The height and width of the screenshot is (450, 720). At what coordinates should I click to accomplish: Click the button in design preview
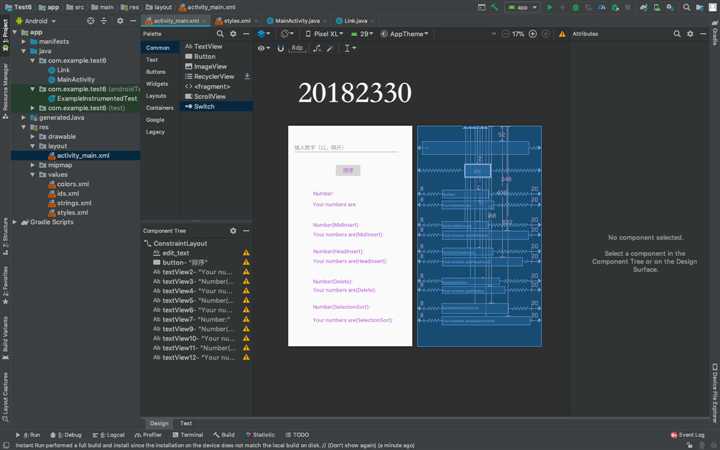(x=348, y=170)
